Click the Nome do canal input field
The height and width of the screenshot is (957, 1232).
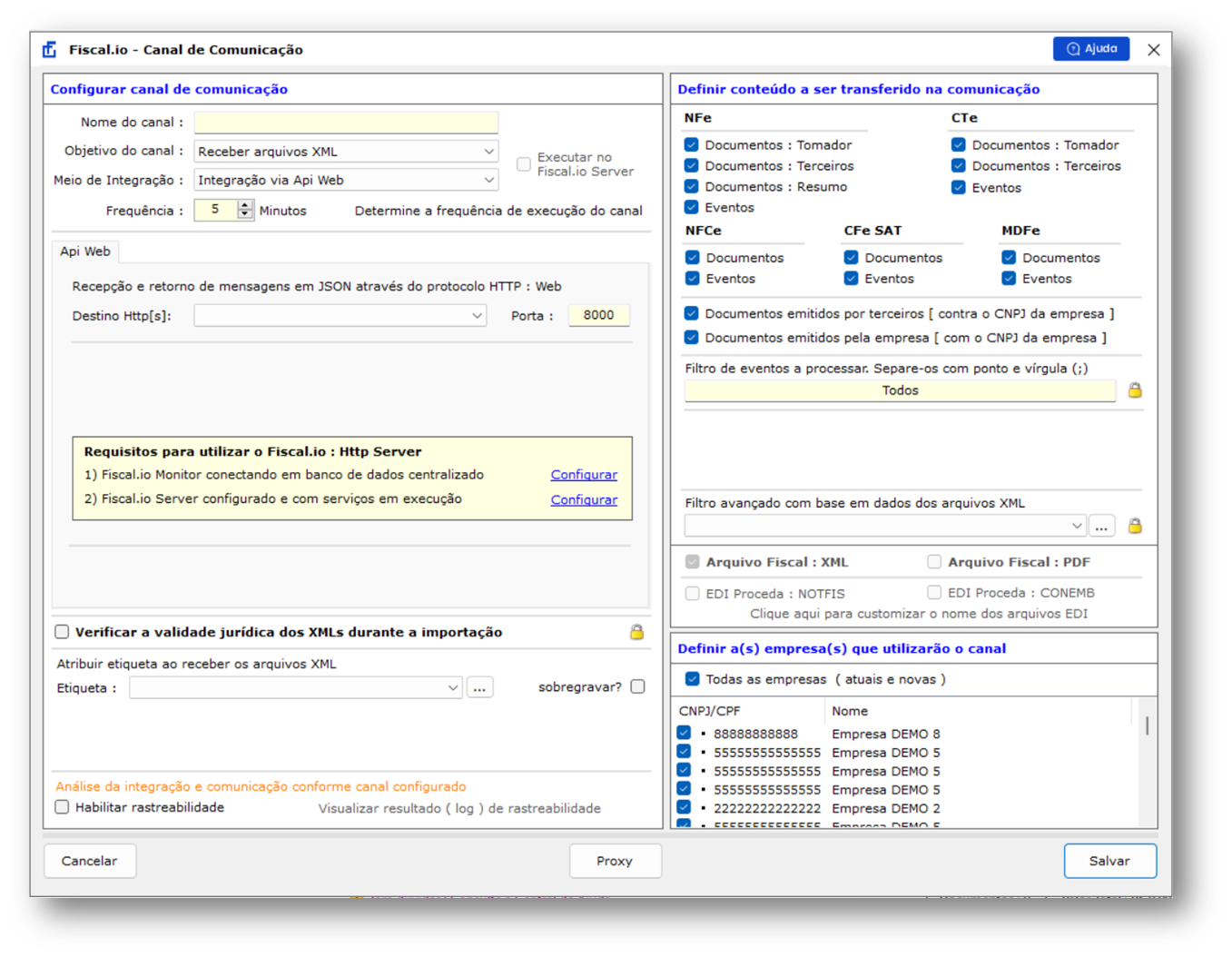[346, 123]
